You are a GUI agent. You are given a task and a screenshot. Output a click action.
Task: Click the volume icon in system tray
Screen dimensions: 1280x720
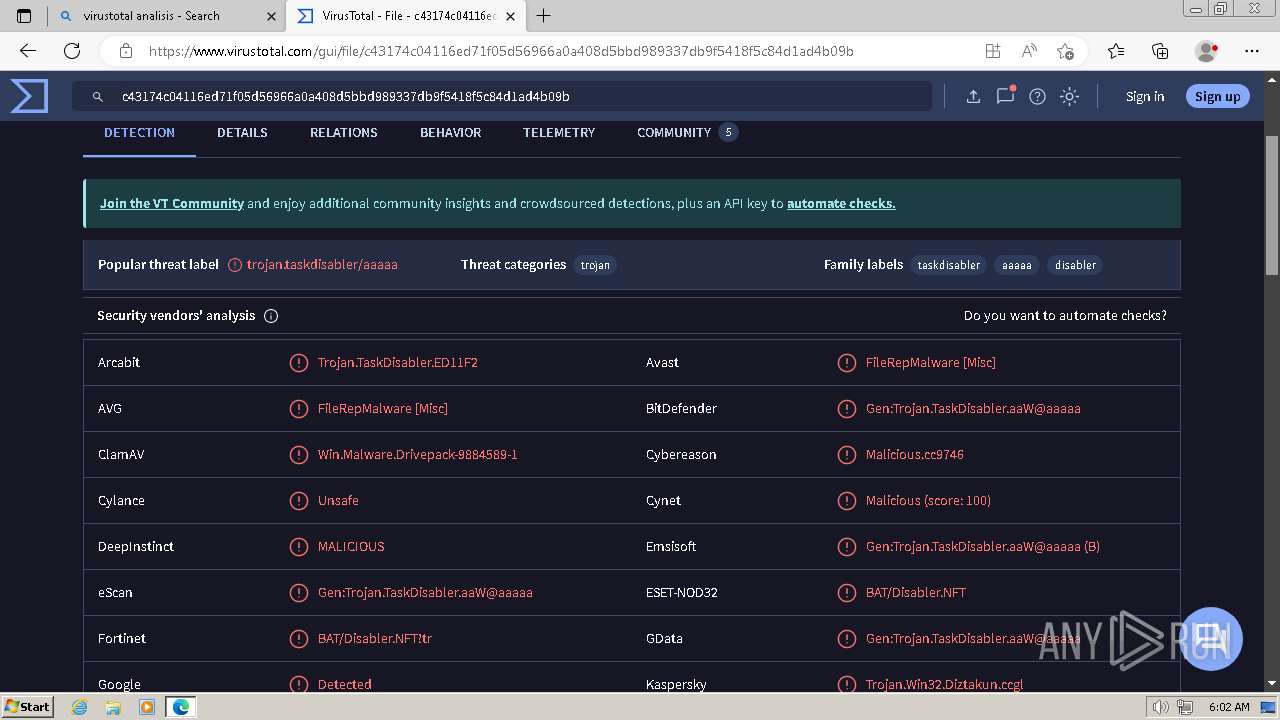tap(1161, 707)
